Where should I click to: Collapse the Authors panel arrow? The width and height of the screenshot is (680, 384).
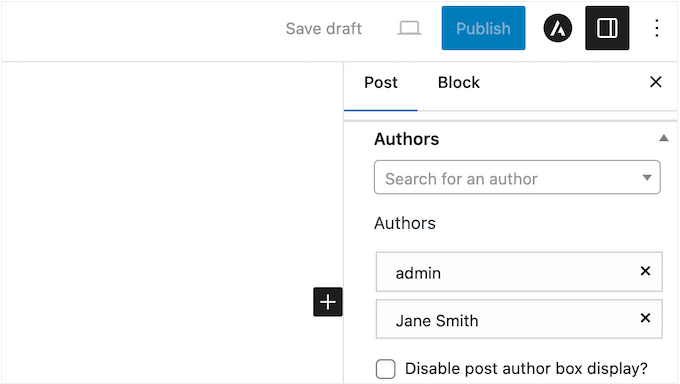click(x=663, y=138)
